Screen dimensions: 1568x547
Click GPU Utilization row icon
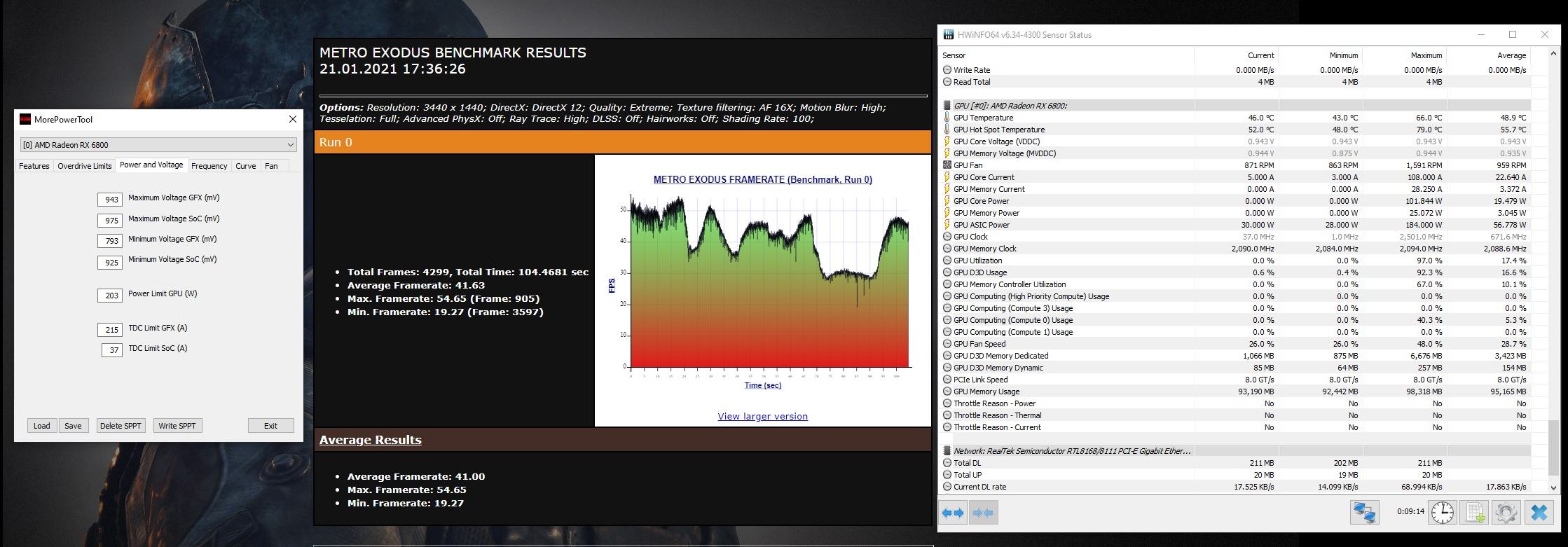tap(947, 261)
